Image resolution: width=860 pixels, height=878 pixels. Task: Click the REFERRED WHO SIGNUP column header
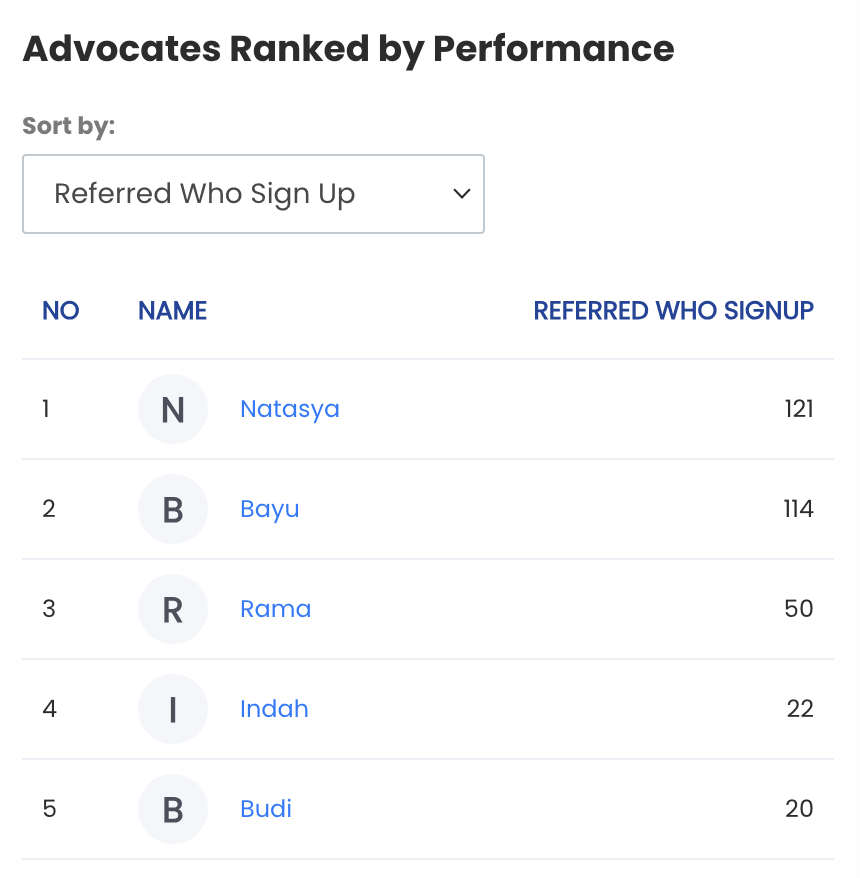[x=674, y=311]
